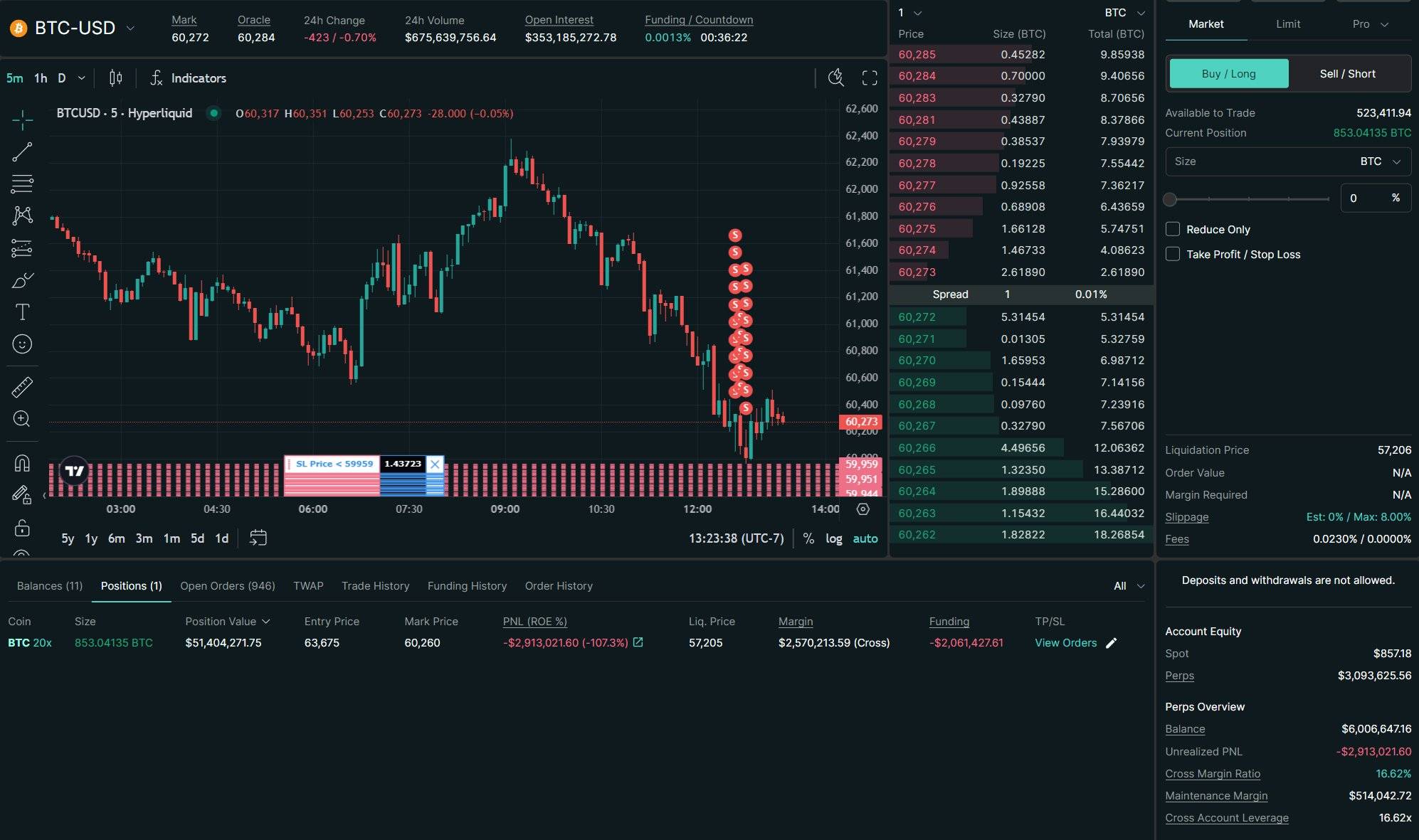Change the Size unit BTC dropdown

pyautogui.click(x=1381, y=161)
